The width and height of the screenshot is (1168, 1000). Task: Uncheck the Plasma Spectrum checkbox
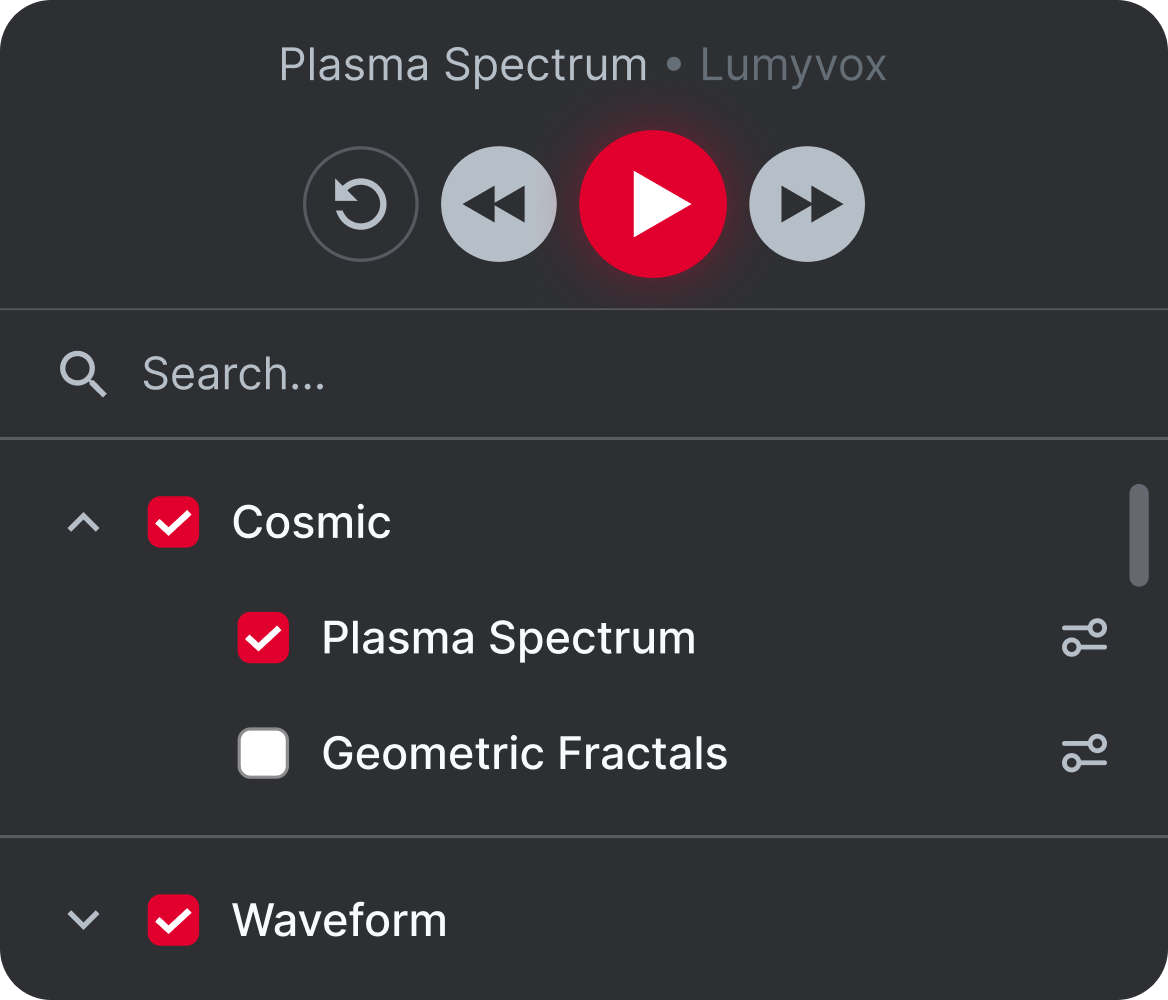(x=263, y=637)
